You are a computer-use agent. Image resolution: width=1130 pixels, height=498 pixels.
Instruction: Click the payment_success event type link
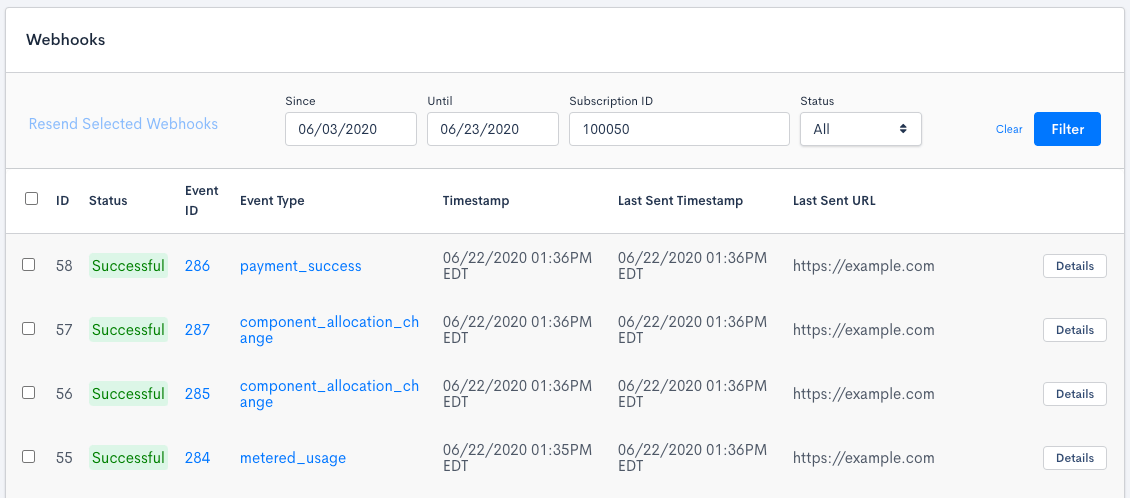coord(300,266)
